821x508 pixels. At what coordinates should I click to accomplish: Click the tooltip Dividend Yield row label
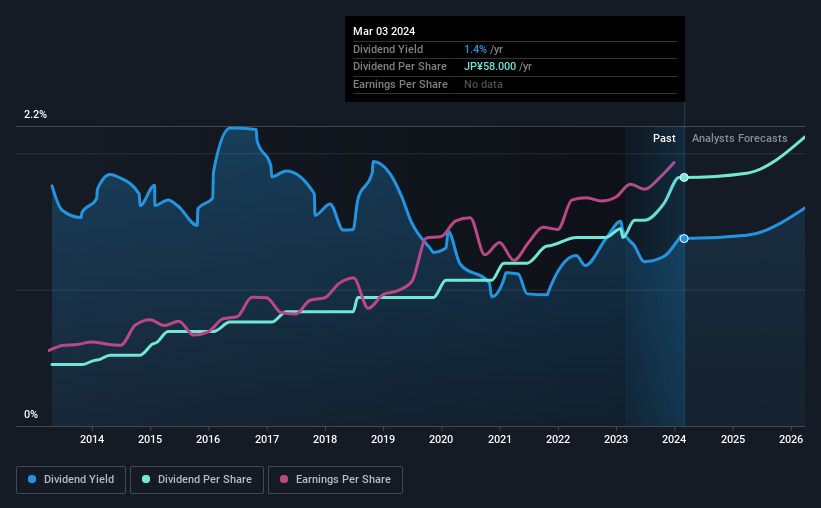coord(388,49)
